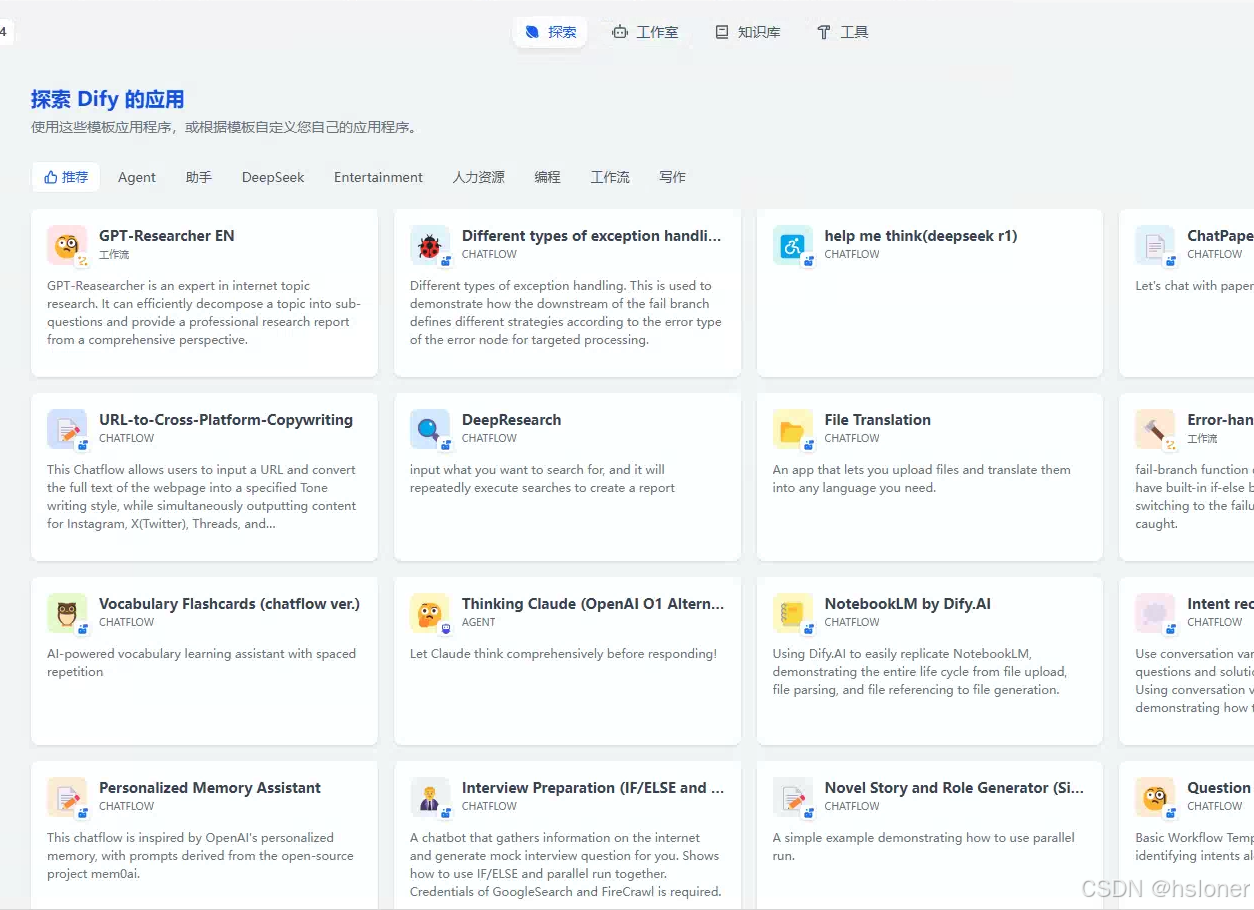1254x910 pixels.
Task: Open the File Translation app title
Action: 878,420
